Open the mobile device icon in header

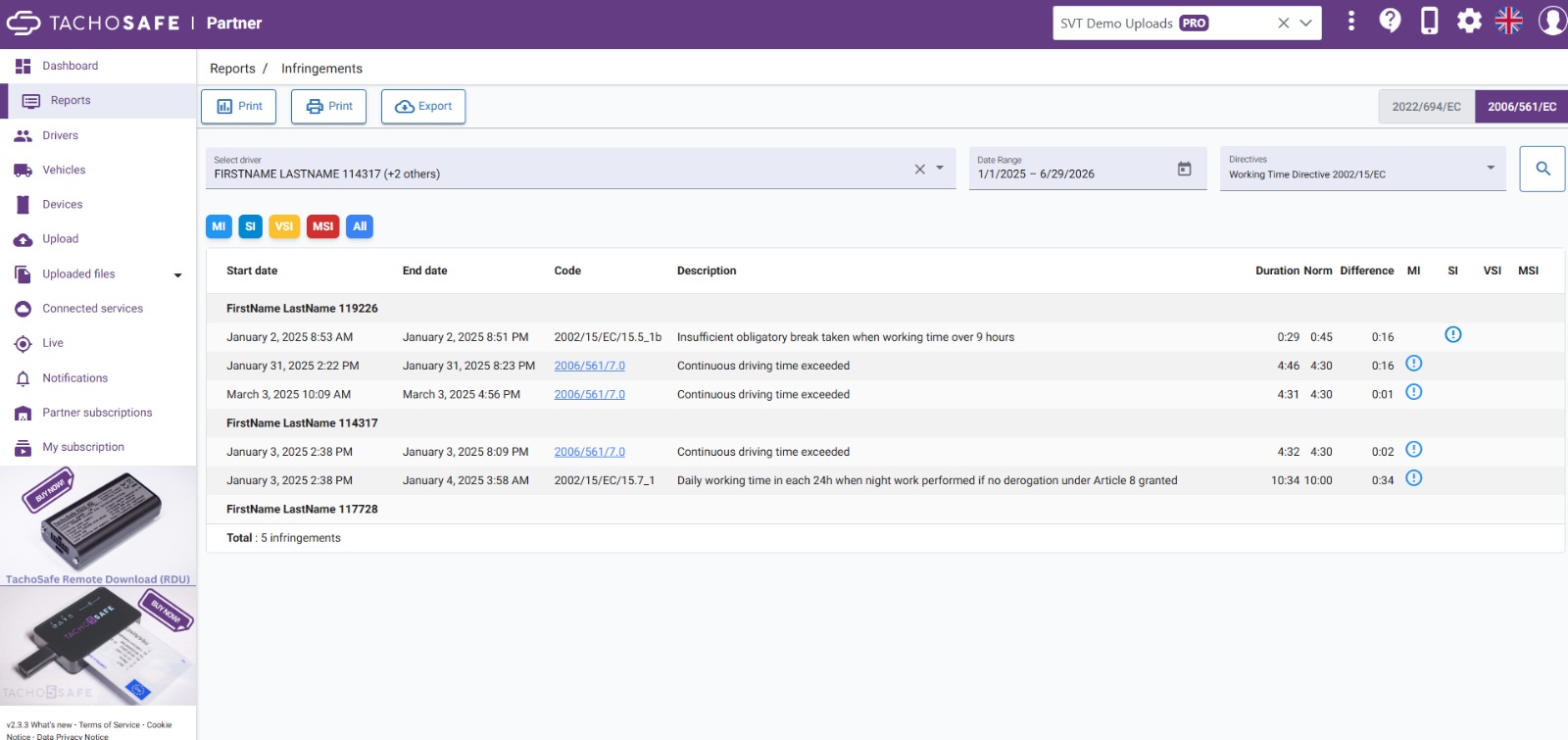pyautogui.click(x=1430, y=21)
